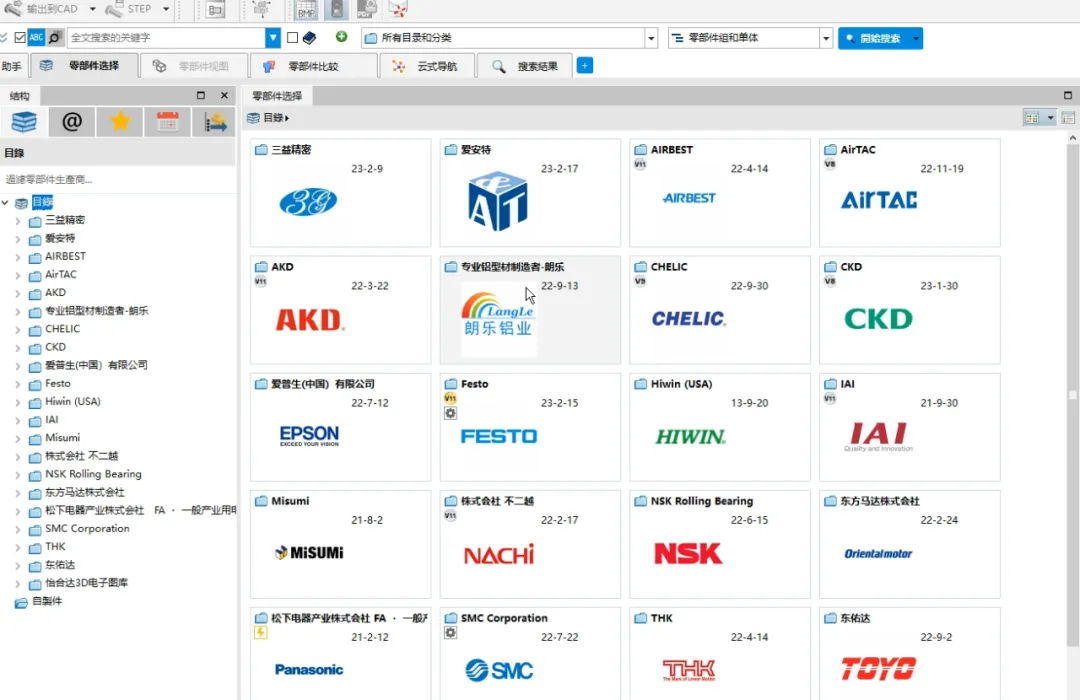Viewport: 1080px width, 700px height.
Task: Open the export to CAD dropdown arrow
Action: coord(92,9)
